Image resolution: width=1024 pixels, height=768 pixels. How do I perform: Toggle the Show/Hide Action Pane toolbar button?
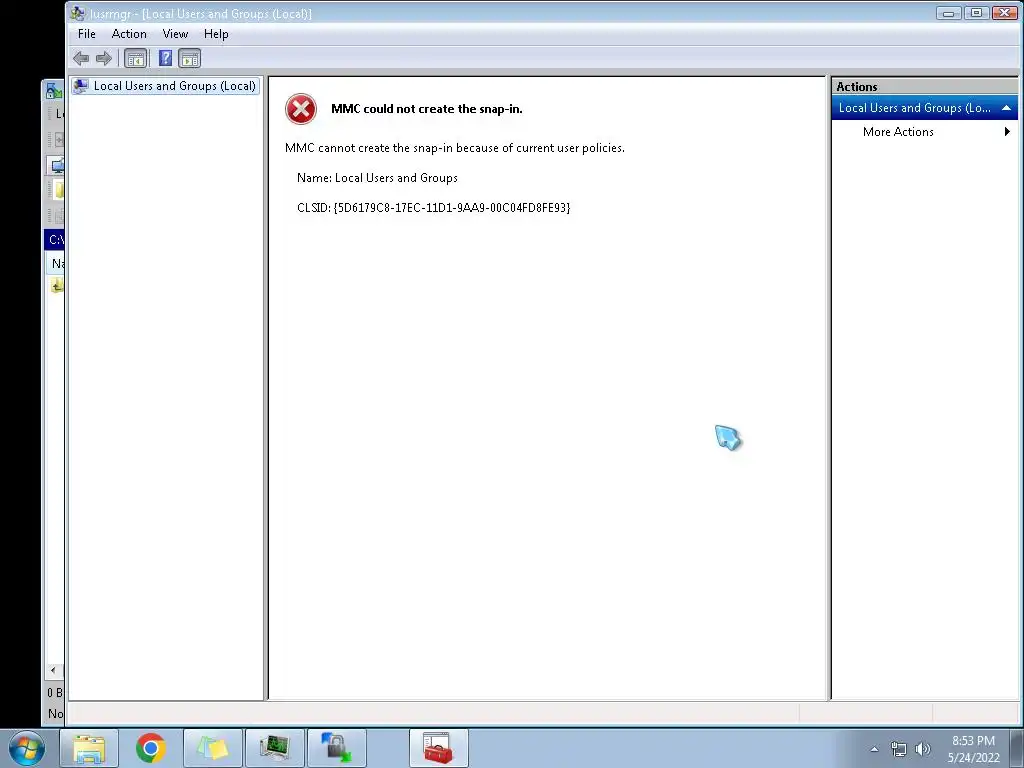point(189,59)
